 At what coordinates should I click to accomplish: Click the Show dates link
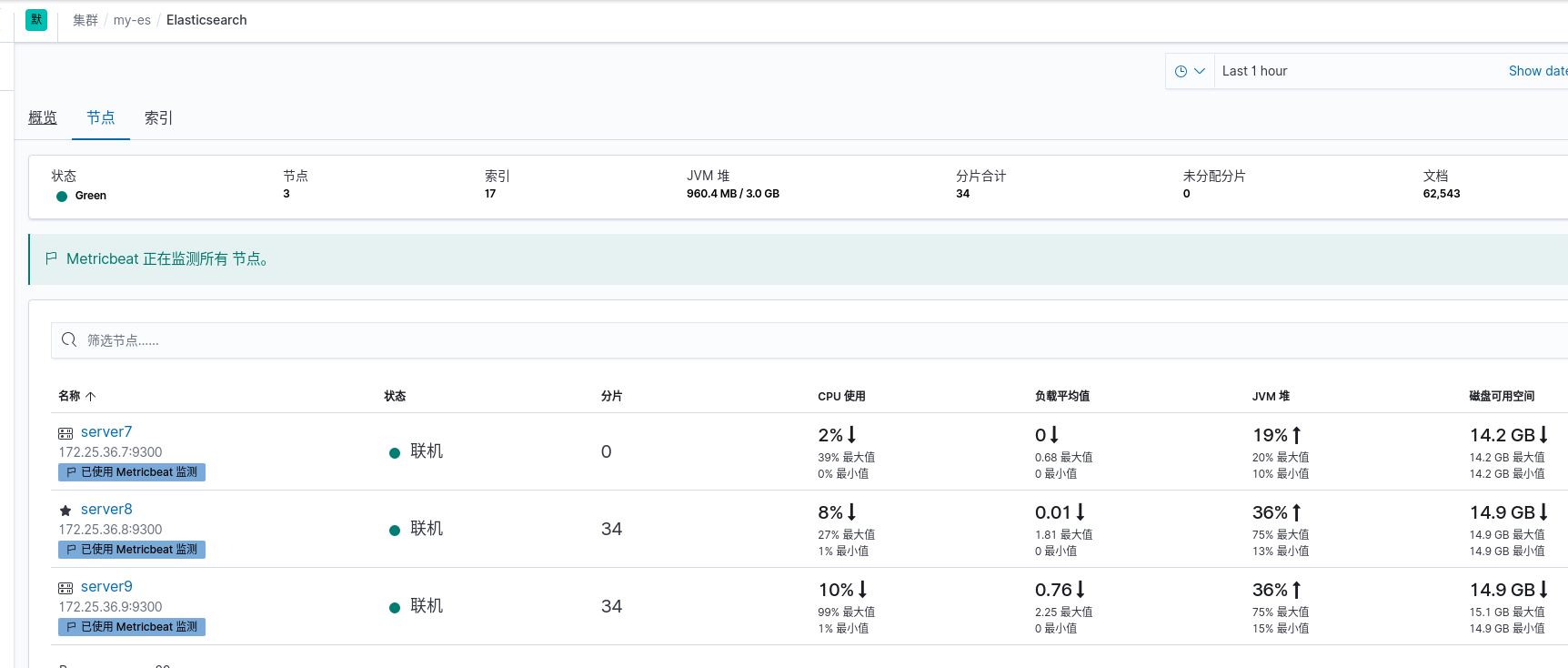[x=1538, y=71]
